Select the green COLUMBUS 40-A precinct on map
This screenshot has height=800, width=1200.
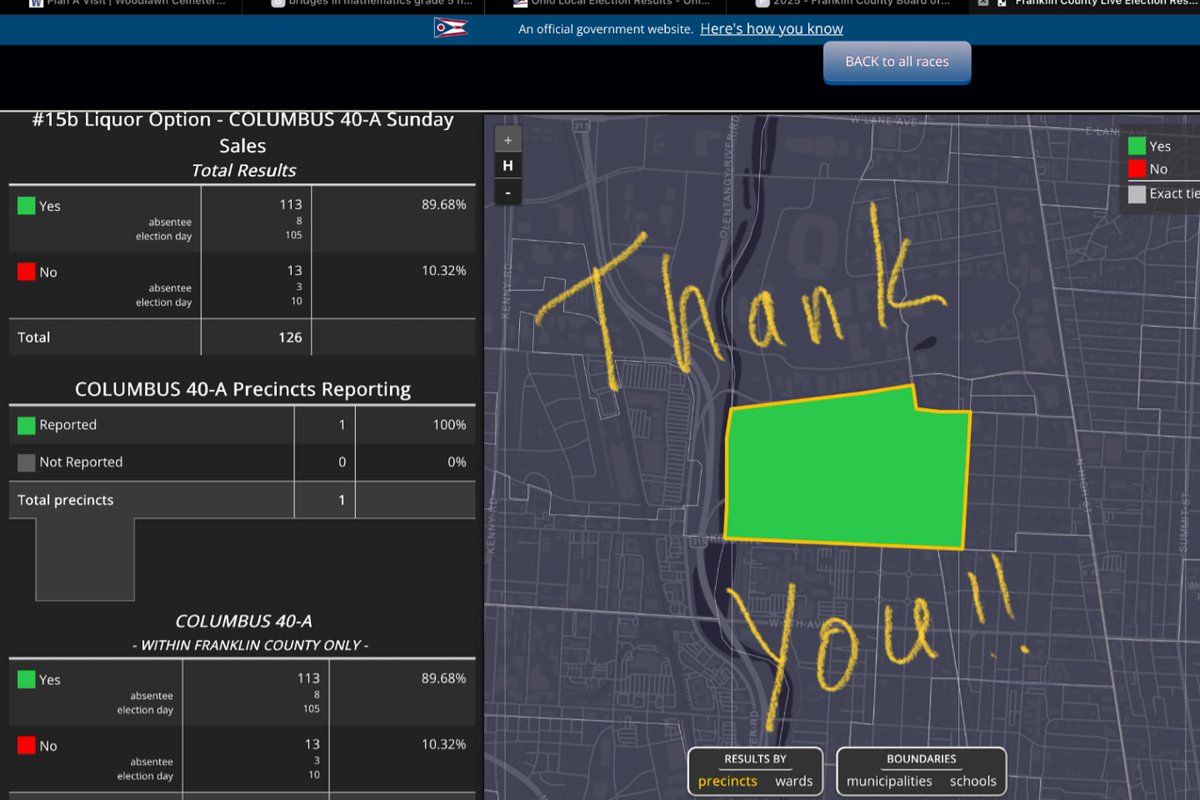click(x=845, y=470)
